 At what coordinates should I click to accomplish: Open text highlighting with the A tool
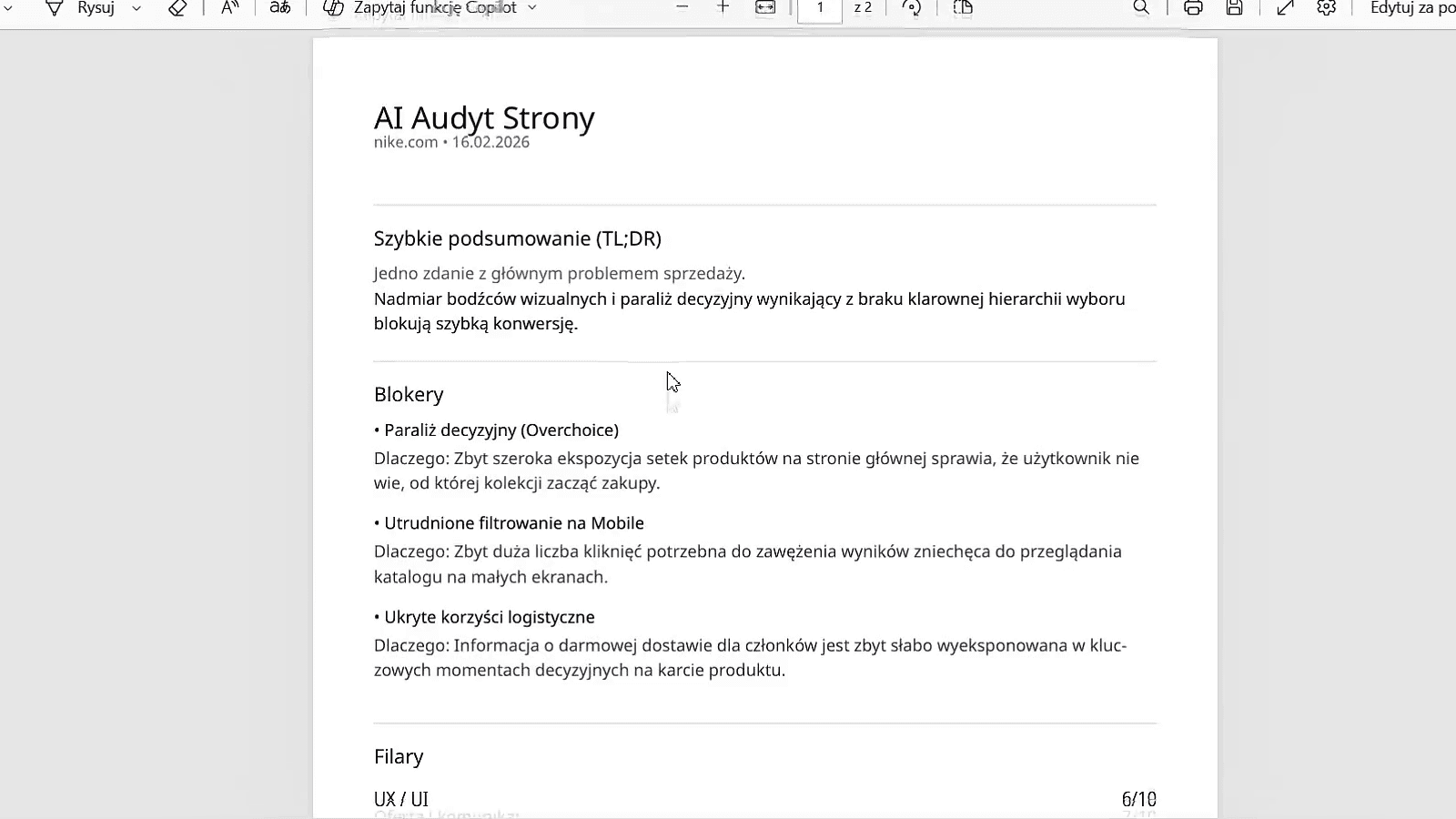228,8
